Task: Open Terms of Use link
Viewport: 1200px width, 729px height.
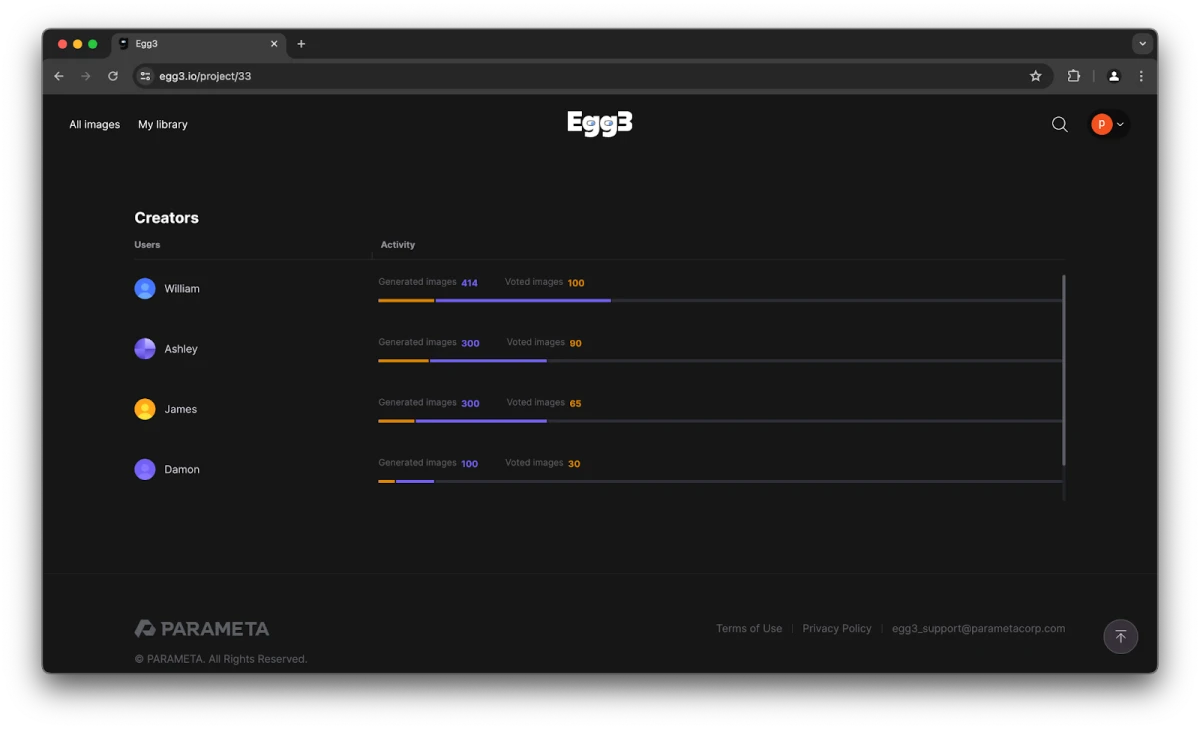Action: 749,629
